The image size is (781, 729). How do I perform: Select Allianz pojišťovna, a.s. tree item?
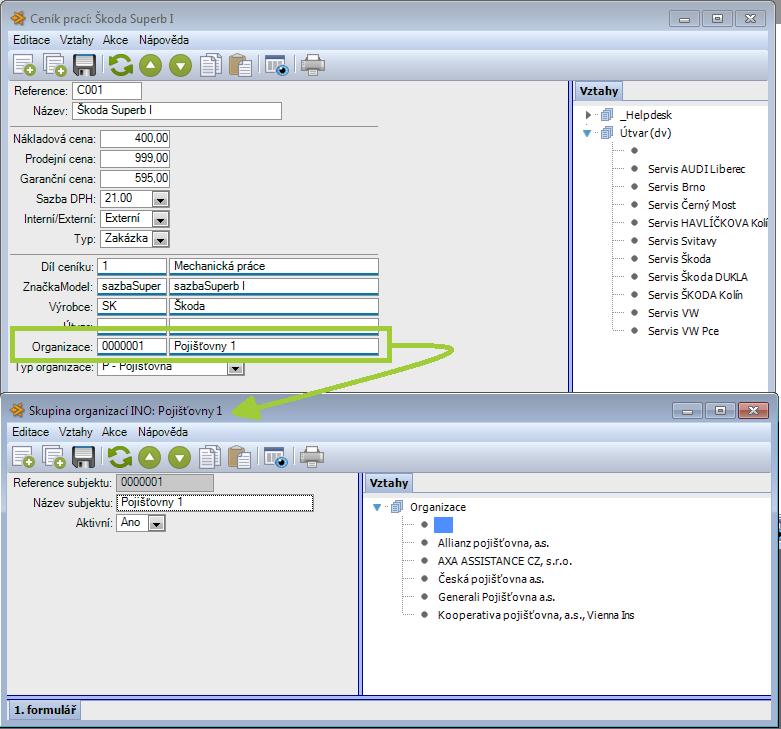click(493, 543)
